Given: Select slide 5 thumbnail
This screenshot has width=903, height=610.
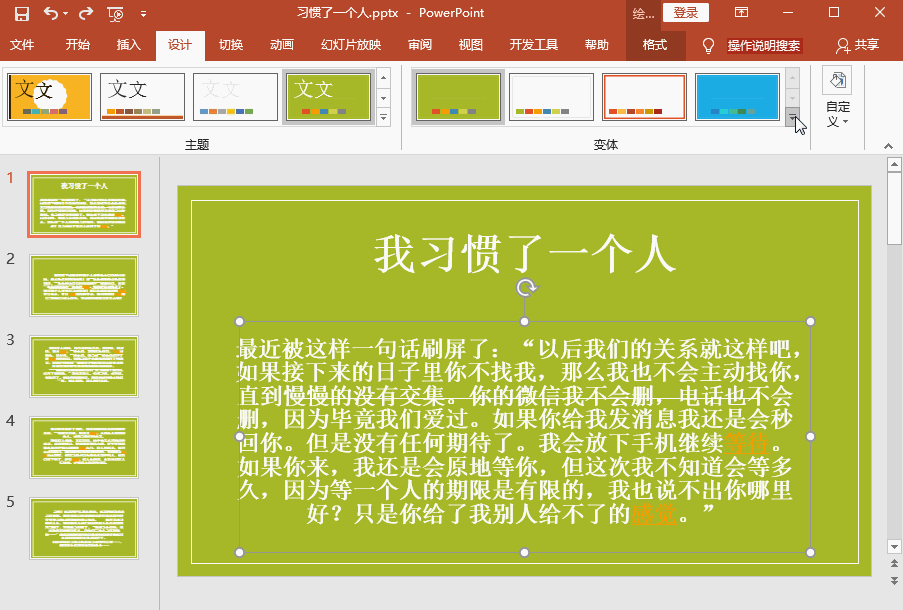Looking at the screenshot, I should (84, 529).
